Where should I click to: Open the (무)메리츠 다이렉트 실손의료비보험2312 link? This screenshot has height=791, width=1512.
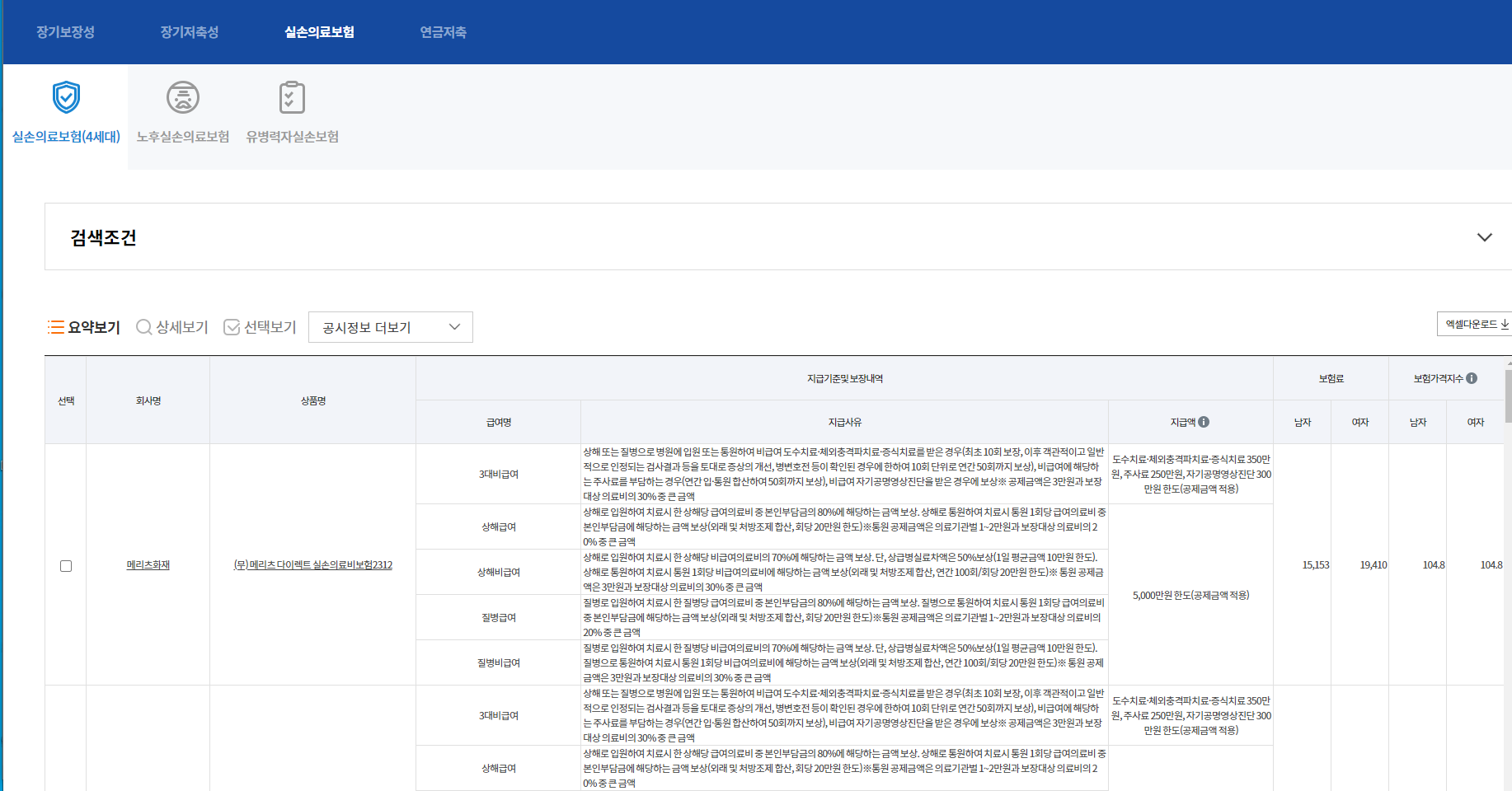[313, 565]
